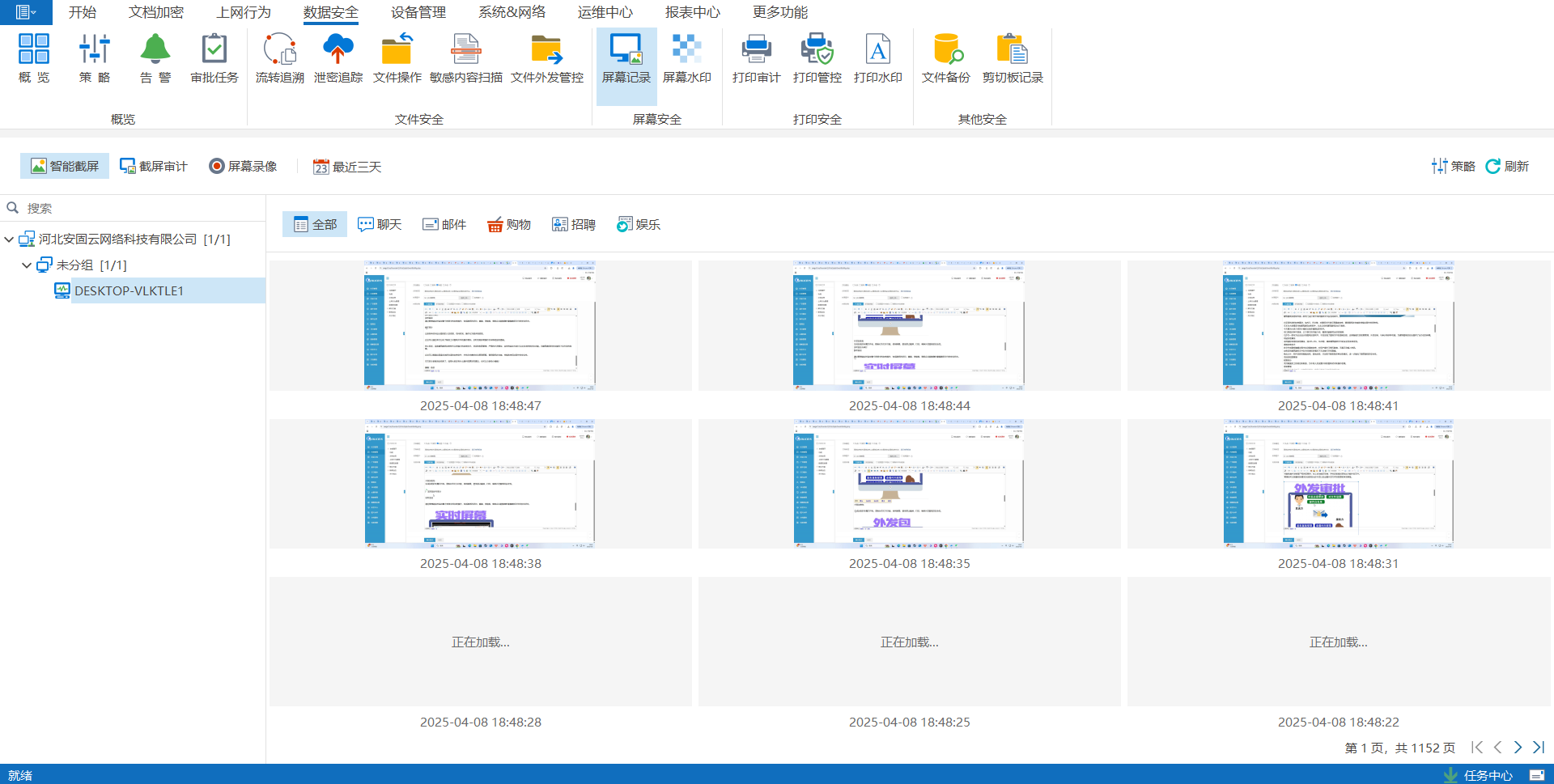
Task: Open 文件备份 file backup
Action: point(945,58)
